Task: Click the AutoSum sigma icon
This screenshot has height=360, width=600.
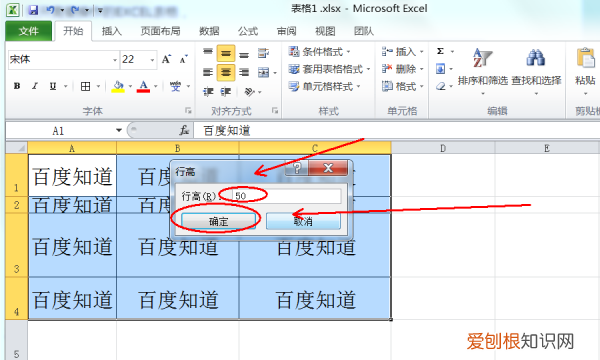Action: [x=440, y=51]
